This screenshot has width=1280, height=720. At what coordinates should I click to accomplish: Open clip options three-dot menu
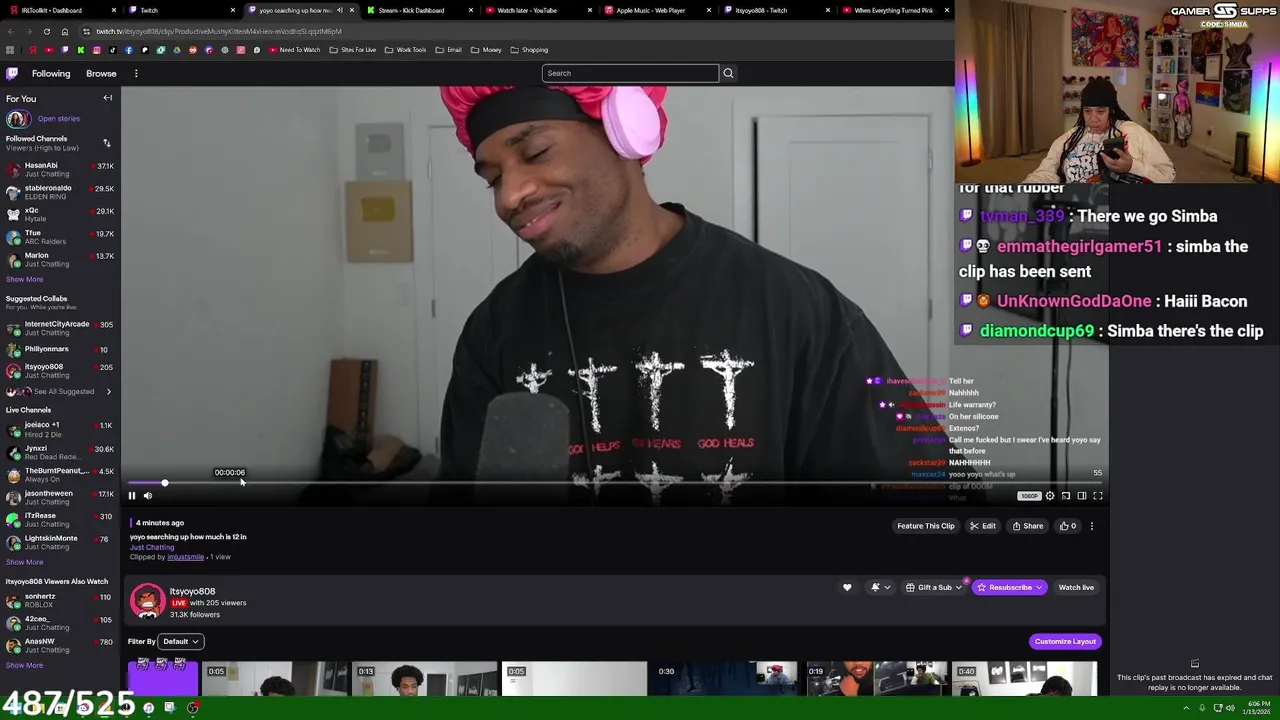[x=1091, y=526]
